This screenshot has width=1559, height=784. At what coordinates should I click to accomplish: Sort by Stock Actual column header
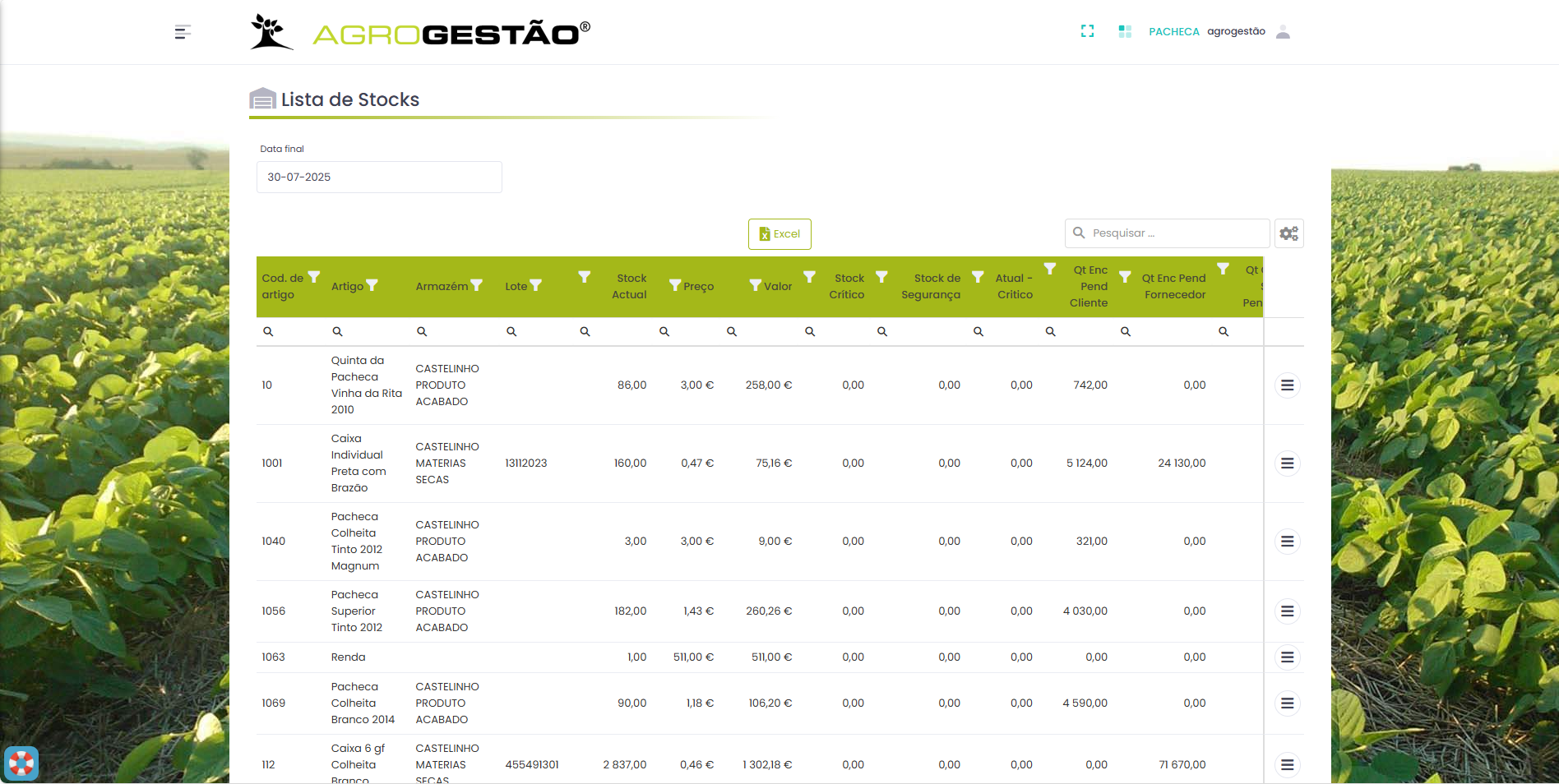[630, 287]
